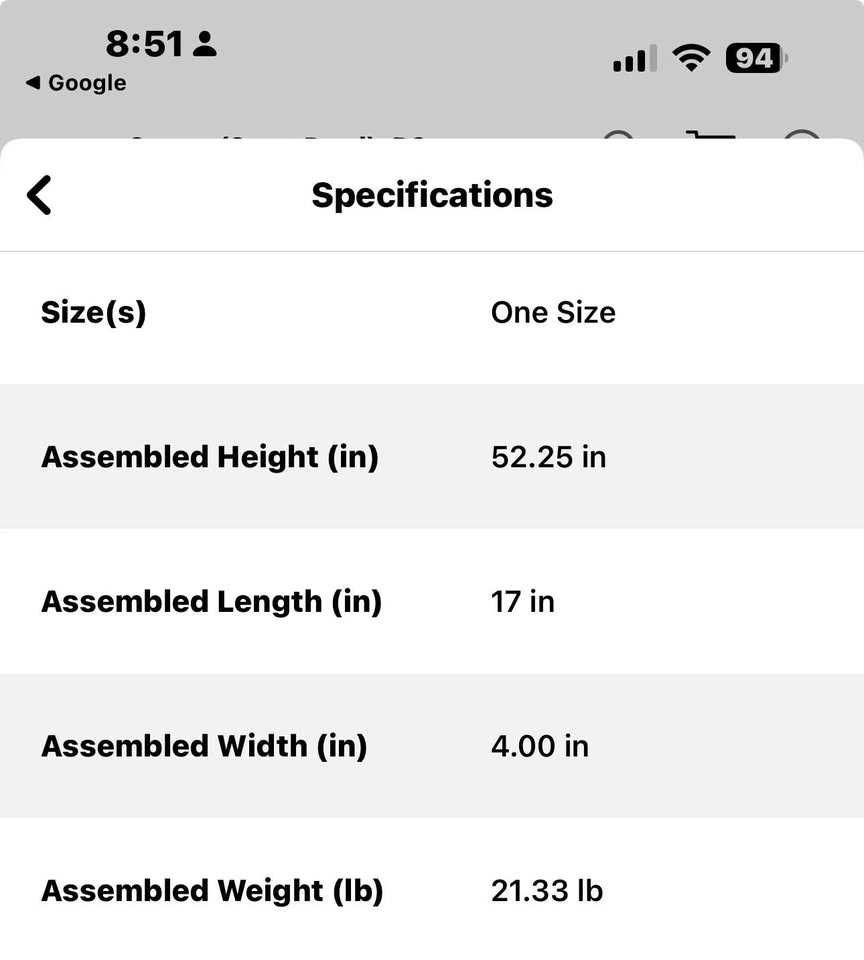Tap the 52.25 in height value
The image size is (864, 960).
tap(549, 457)
